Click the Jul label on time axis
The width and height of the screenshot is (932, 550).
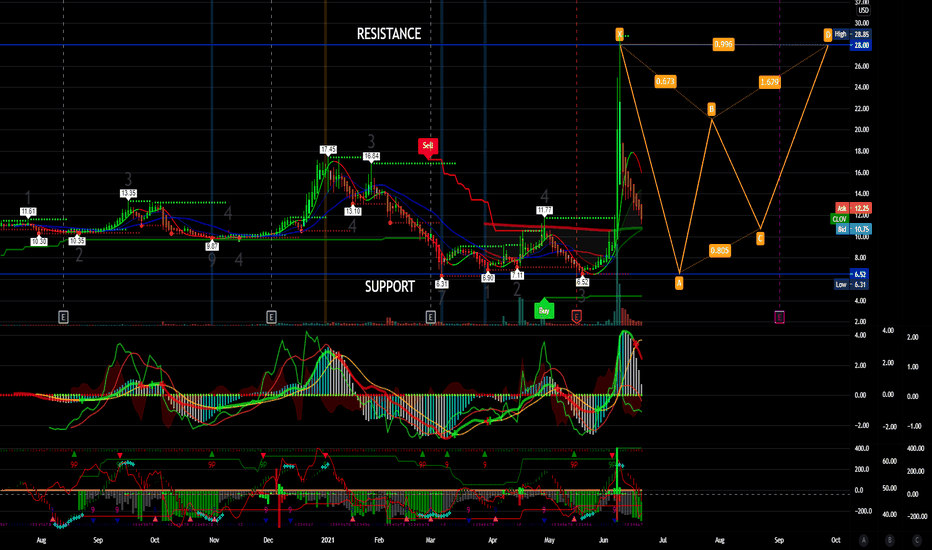tap(663, 540)
